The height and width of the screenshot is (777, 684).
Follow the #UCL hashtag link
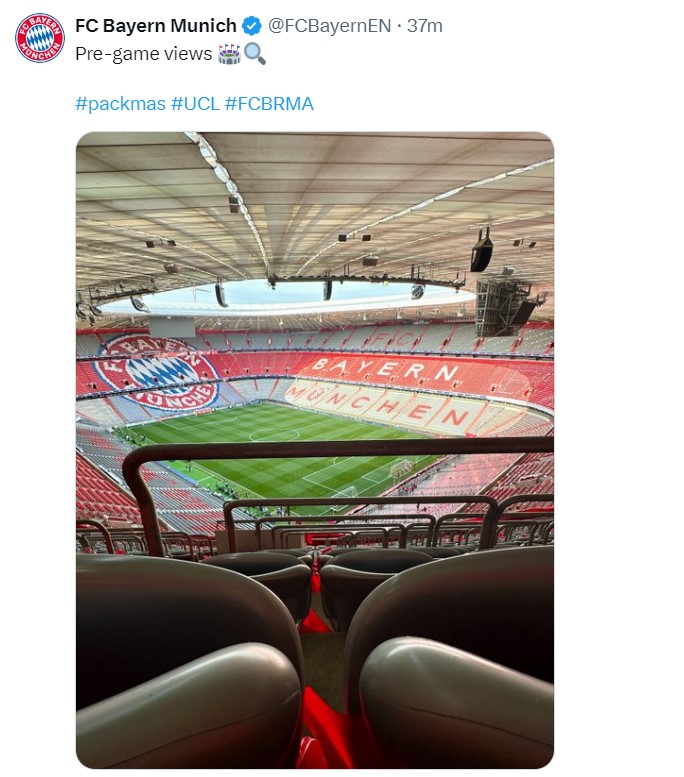tap(195, 103)
